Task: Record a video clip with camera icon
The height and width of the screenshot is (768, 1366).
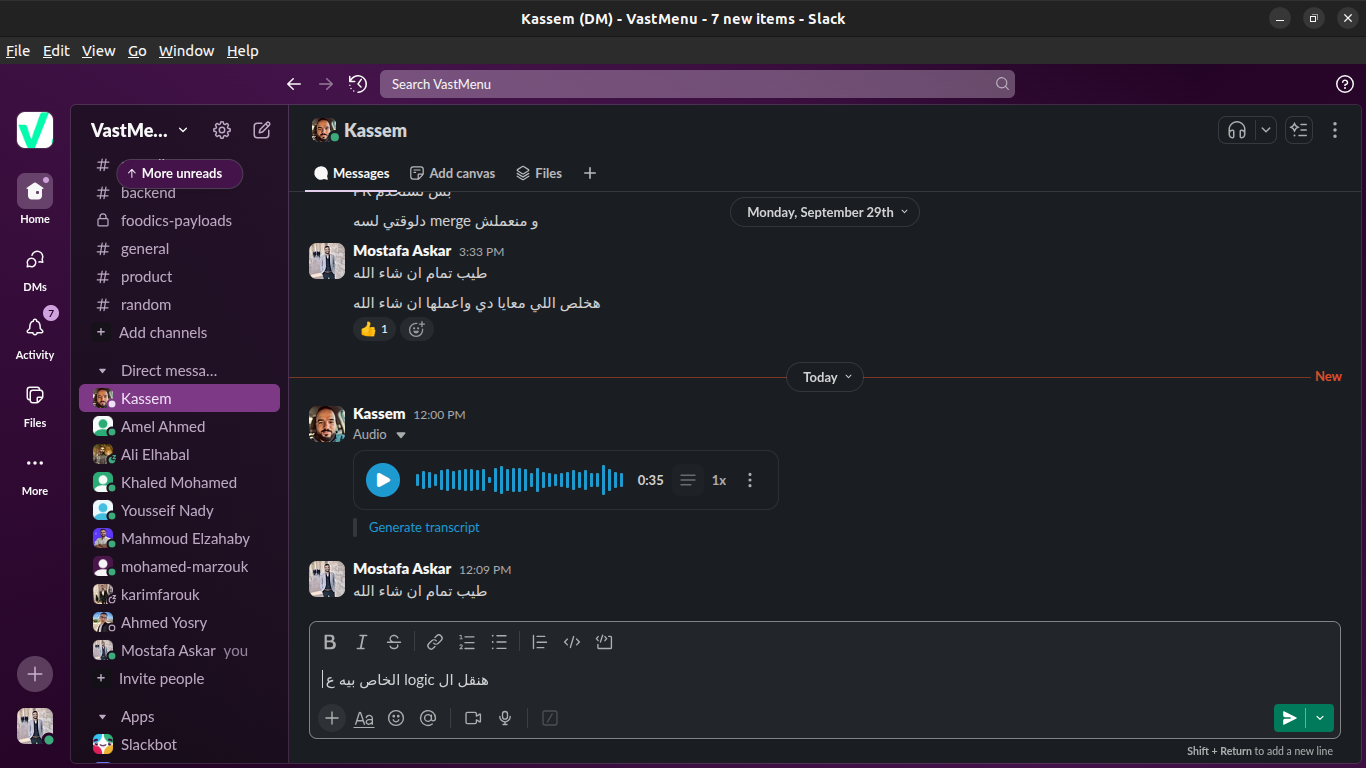Action: [x=473, y=718]
